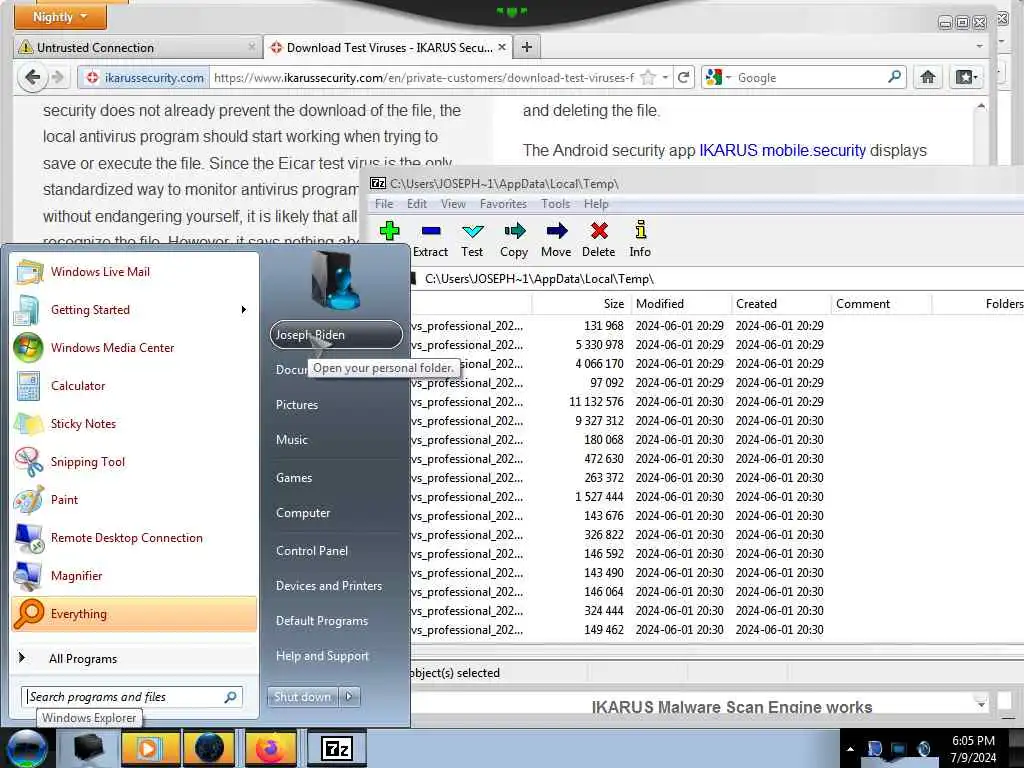Image resolution: width=1024 pixels, height=768 pixels.
Task: Open Default Programs
Action: click(x=321, y=620)
